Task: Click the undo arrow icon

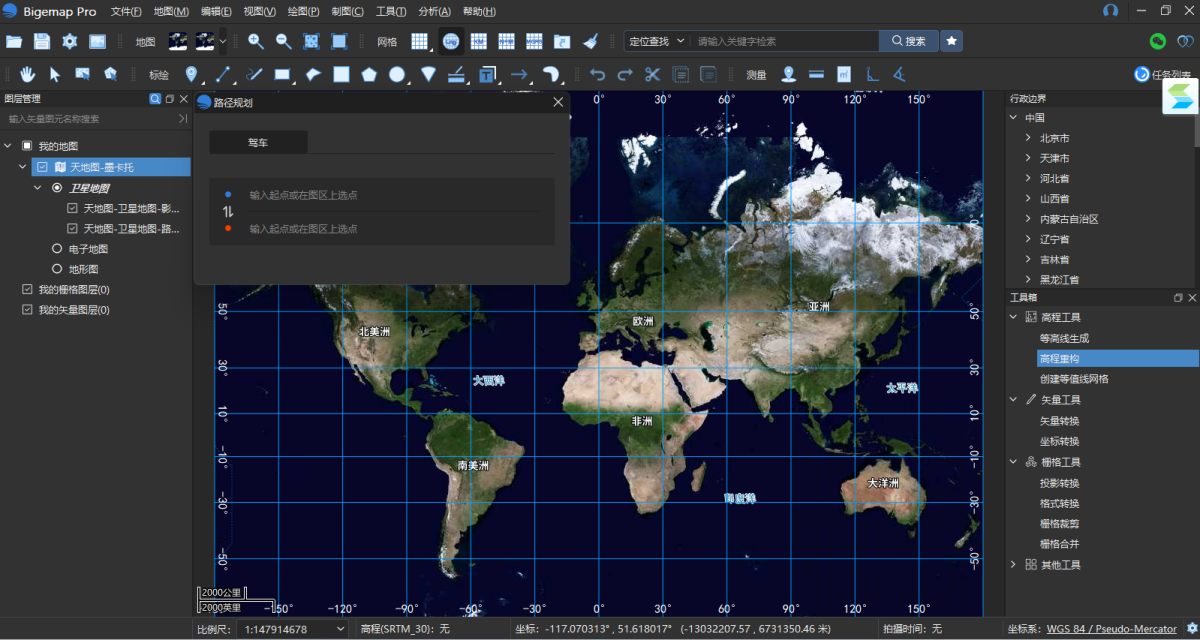Action: pyautogui.click(x=598, y=74)
